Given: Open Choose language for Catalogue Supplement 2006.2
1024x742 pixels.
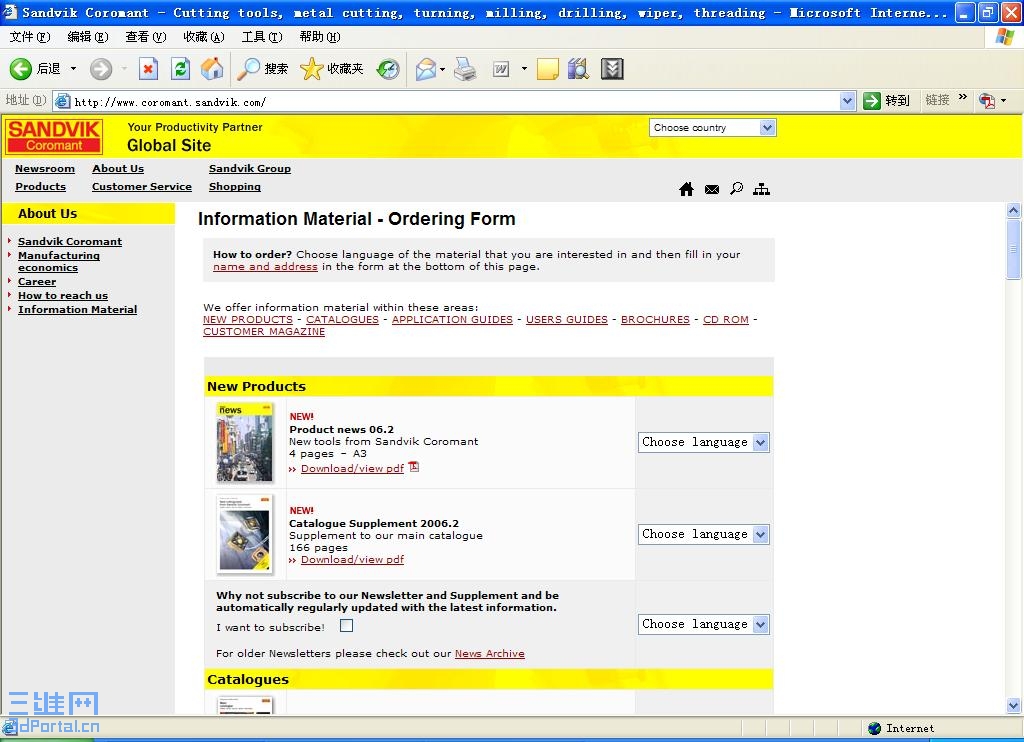Looking at the screenshot, I should click(x=704, y=534).
